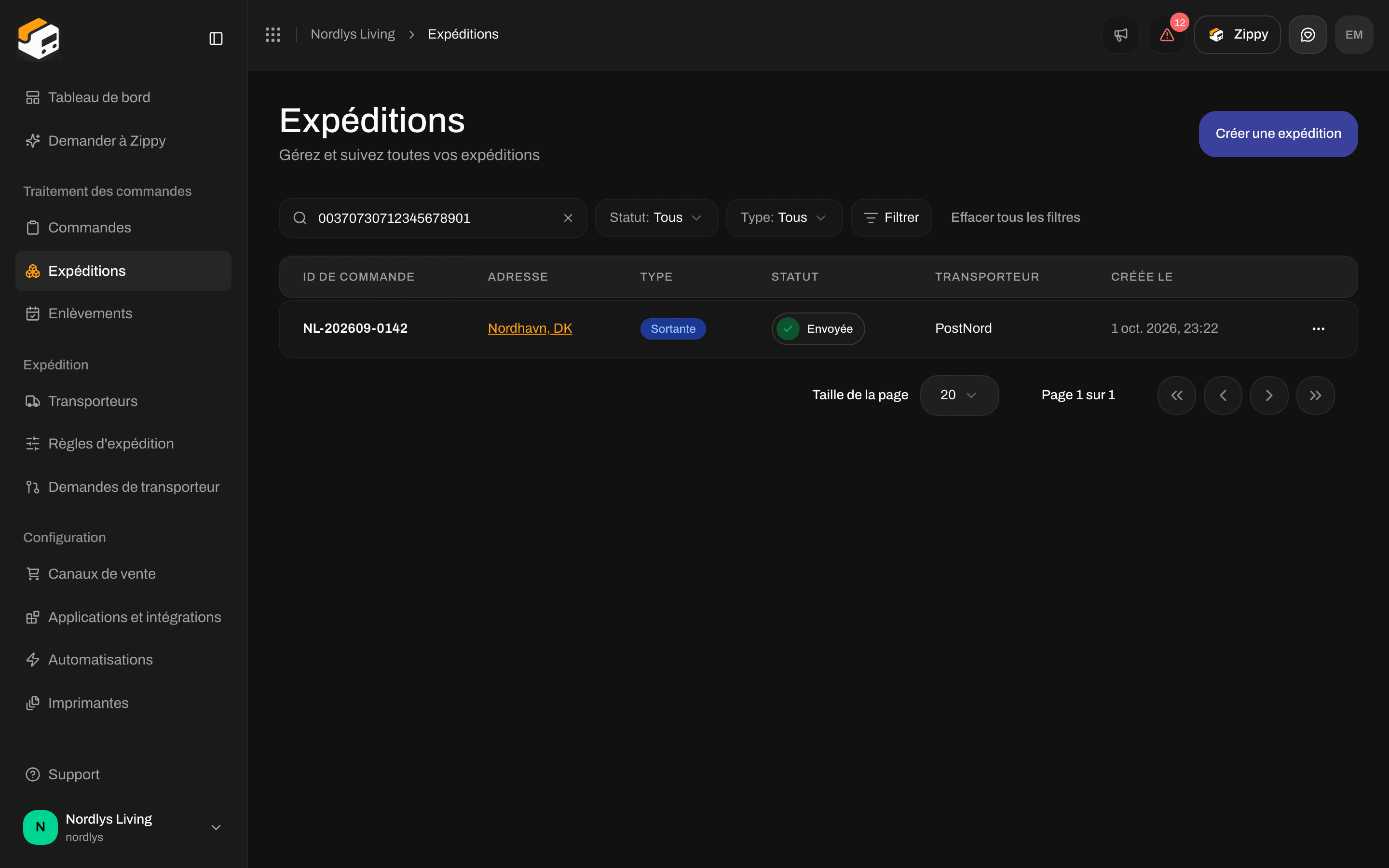Open alerts with 12 notifications
Image resolution: width=1389 pixels, height=868 pixels.
pyautogui.click(x=1167, y=34)
